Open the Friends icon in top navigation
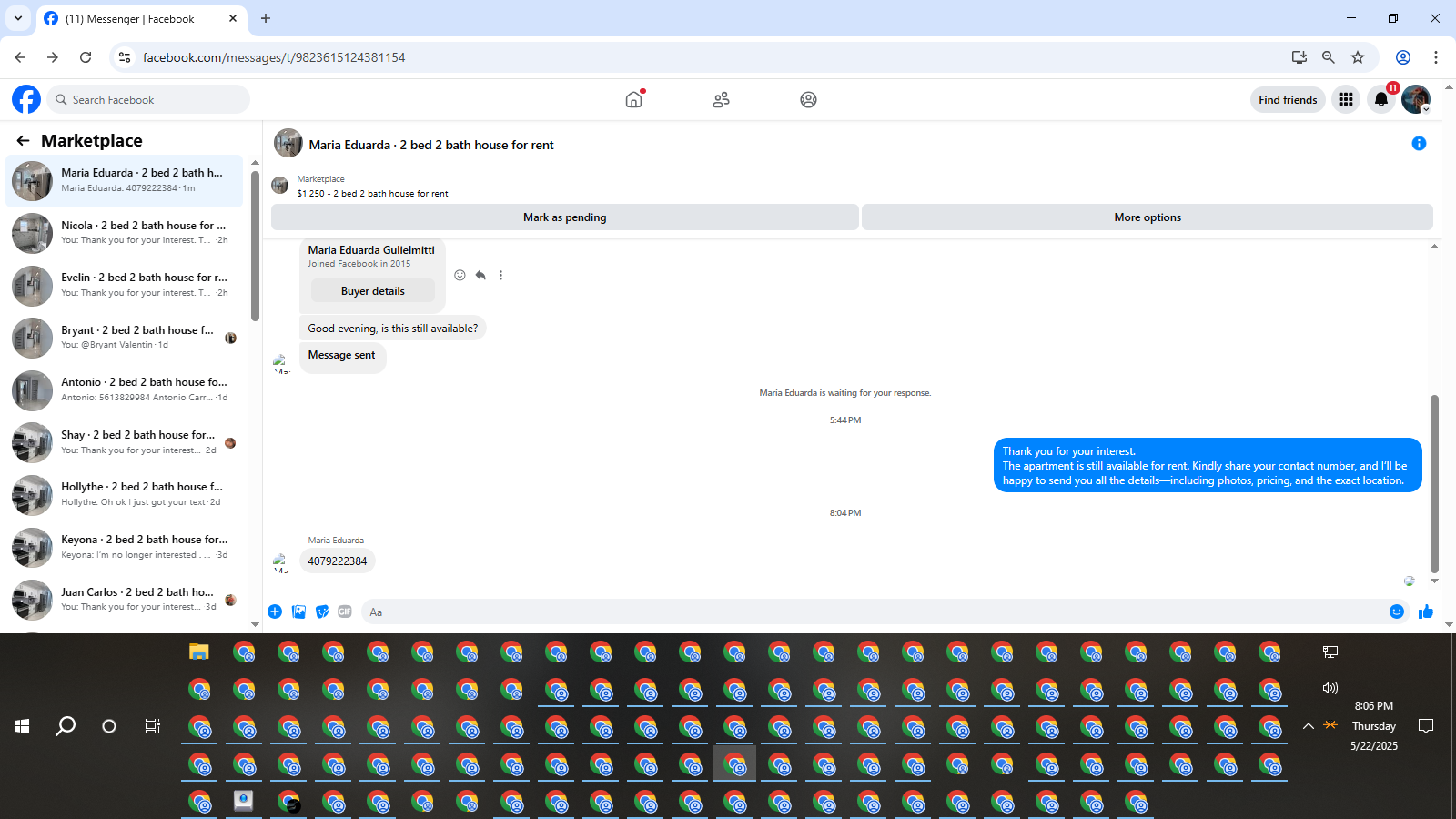The width and height of the screenshot is (1456, 819). [722, 99]
